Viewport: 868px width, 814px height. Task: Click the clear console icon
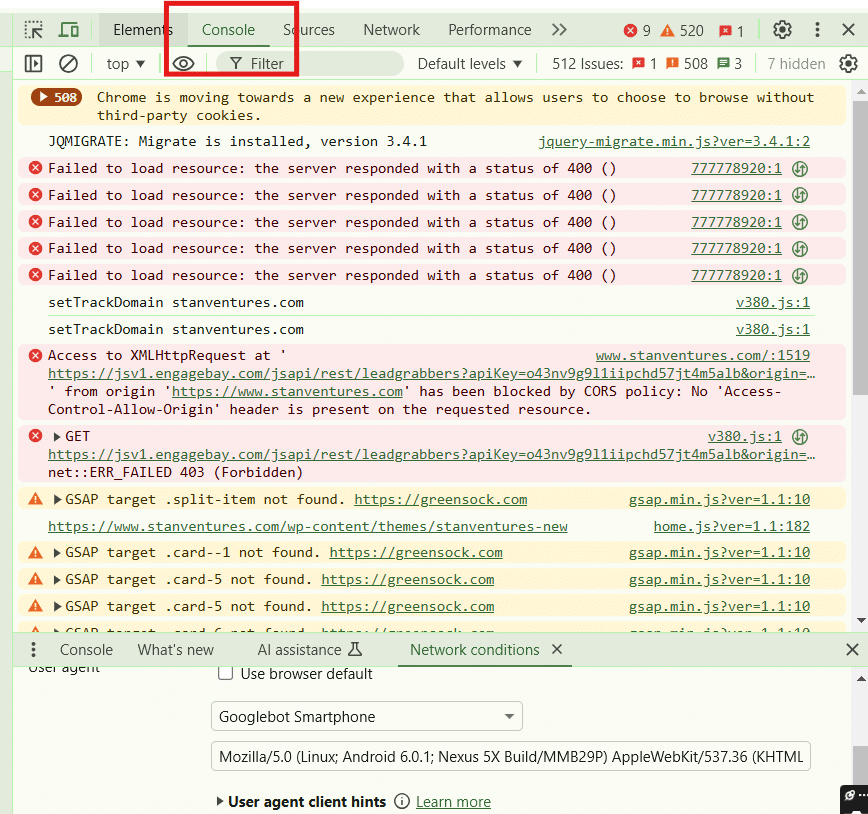click(68, 64)
